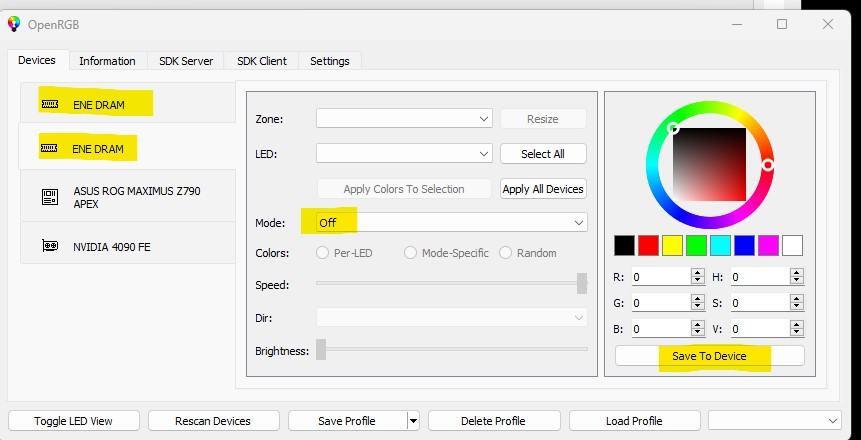Switch to the Devices tab
This screenshot has height=440, width=861.
(37, 60)
